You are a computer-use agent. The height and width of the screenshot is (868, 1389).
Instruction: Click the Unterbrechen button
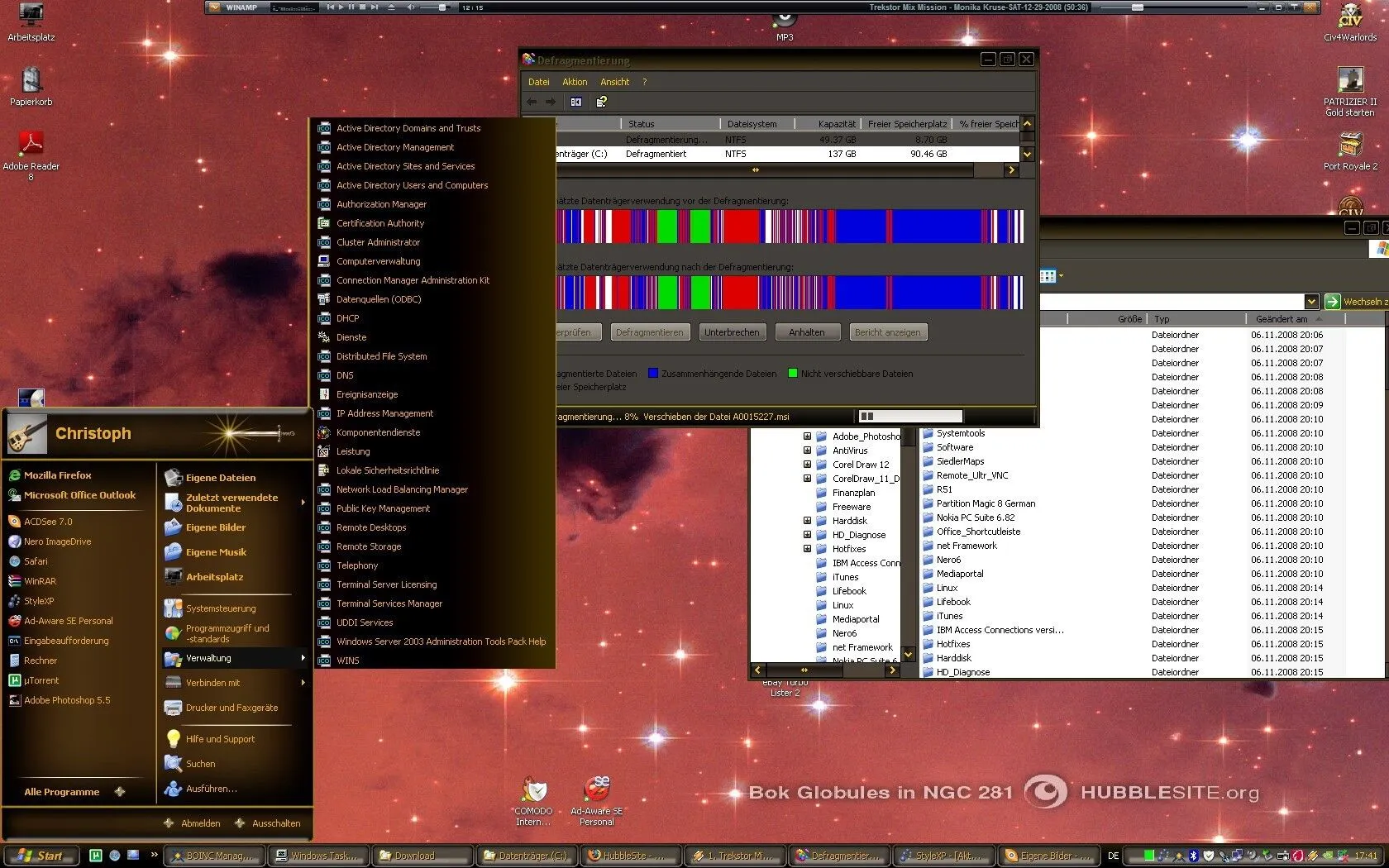point(732,332)
